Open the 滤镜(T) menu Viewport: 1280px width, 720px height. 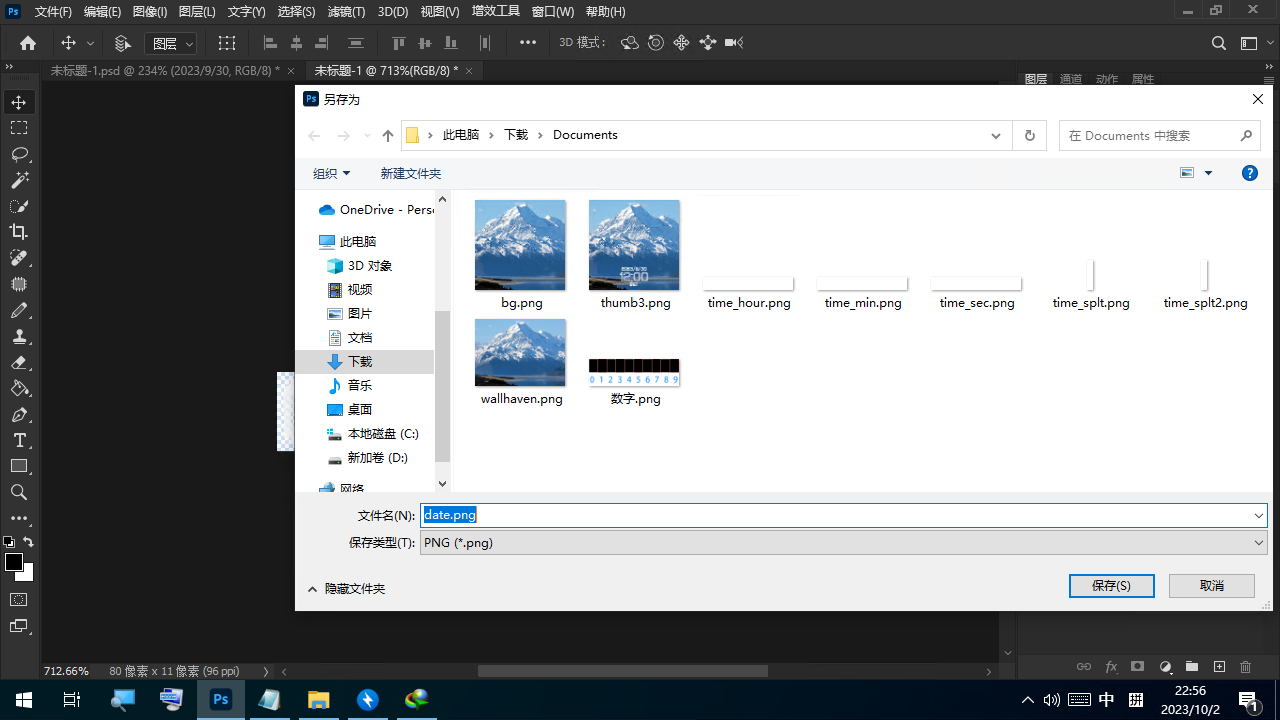(346, 12)
